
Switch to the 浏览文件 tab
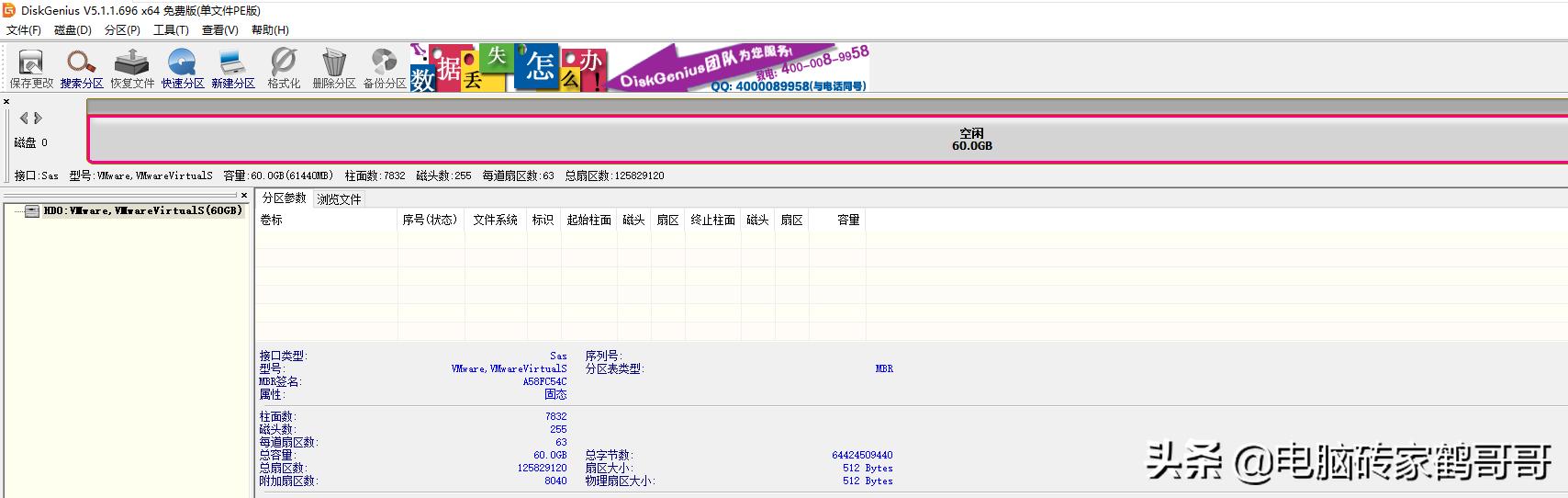pyautogui.click(x=339, y=199)
